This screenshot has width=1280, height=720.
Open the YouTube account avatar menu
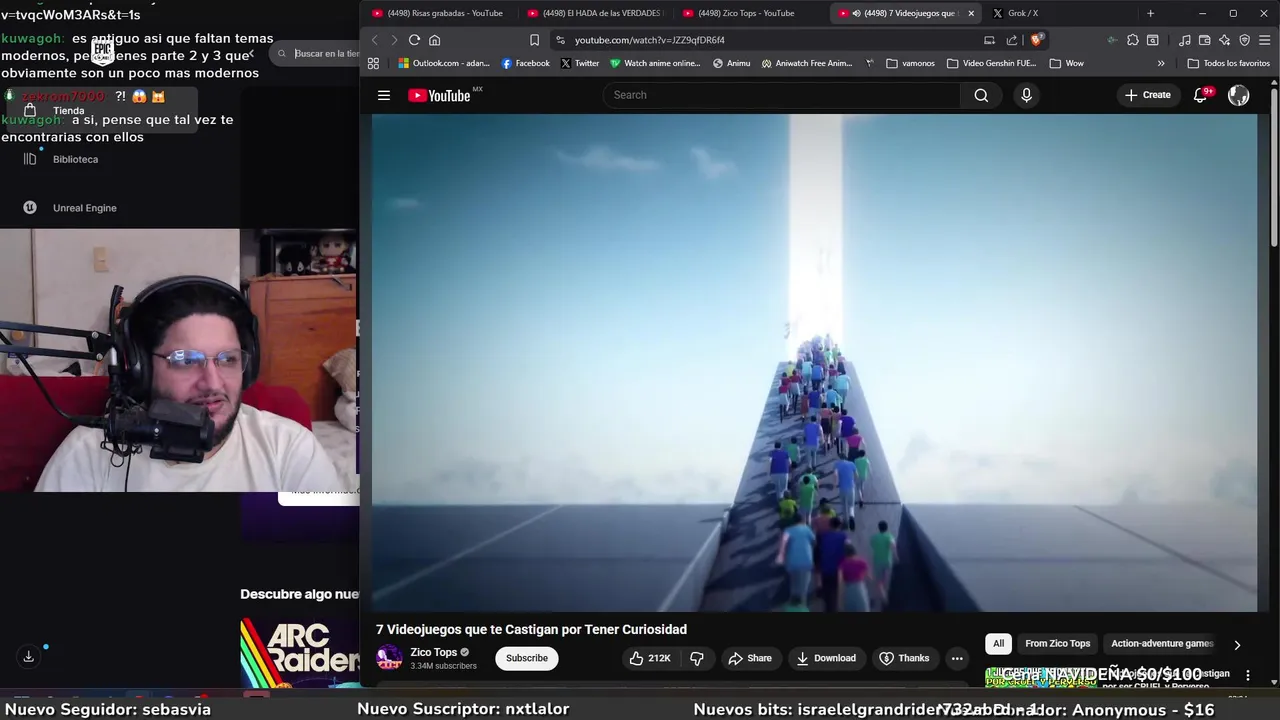pos(1239,95)
